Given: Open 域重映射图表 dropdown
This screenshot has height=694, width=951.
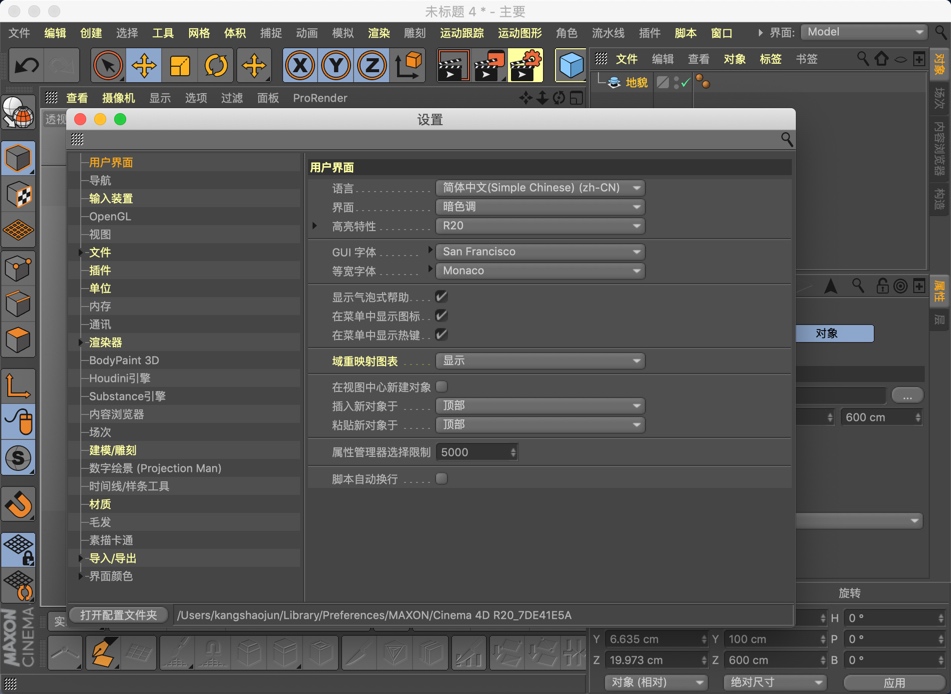Looking at the screenshot, I should (x=540, y=361).
